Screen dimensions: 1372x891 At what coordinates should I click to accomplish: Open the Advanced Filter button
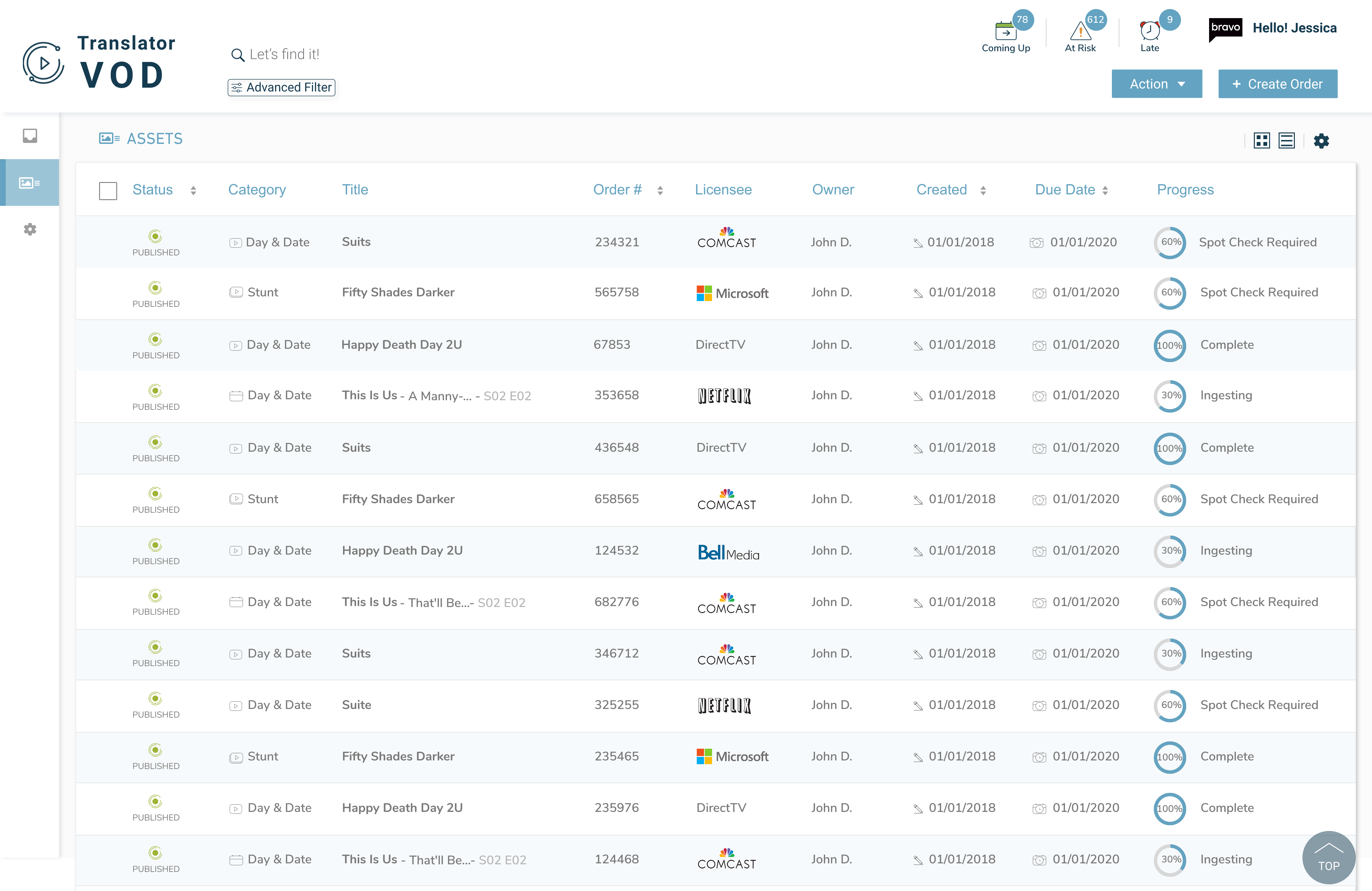tap(281, 88)
